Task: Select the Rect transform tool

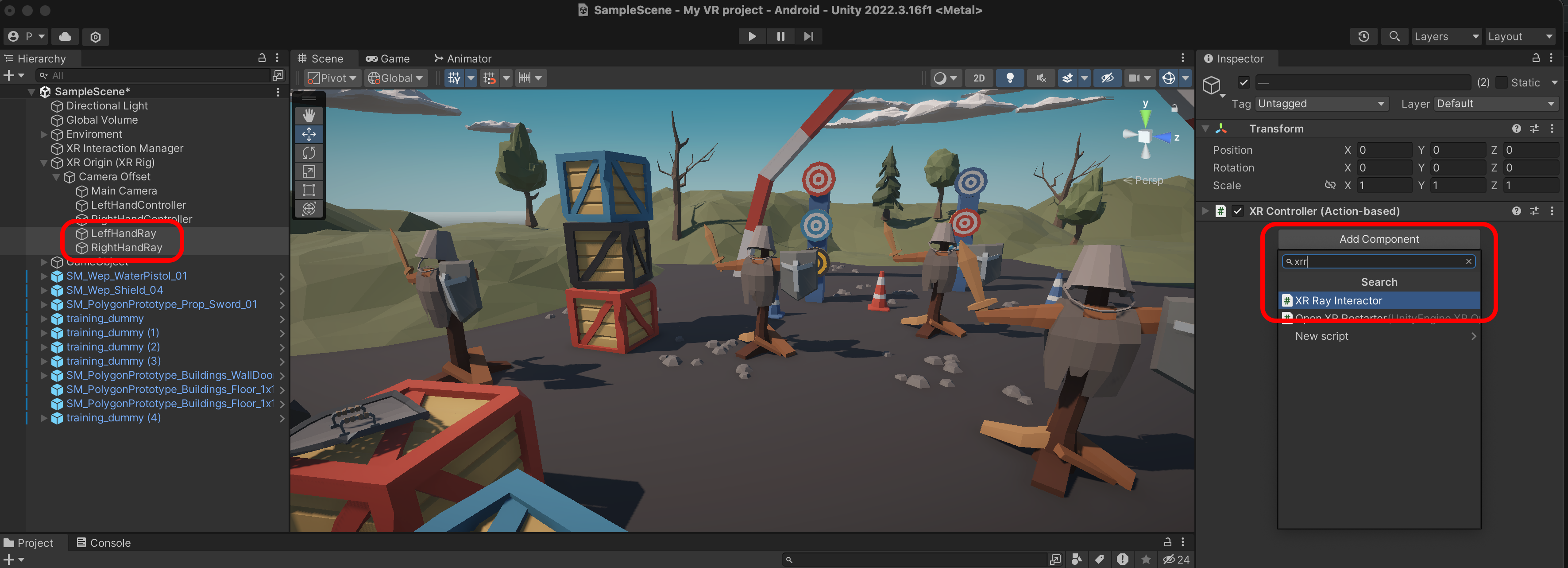Action: [x=309, y=190]
